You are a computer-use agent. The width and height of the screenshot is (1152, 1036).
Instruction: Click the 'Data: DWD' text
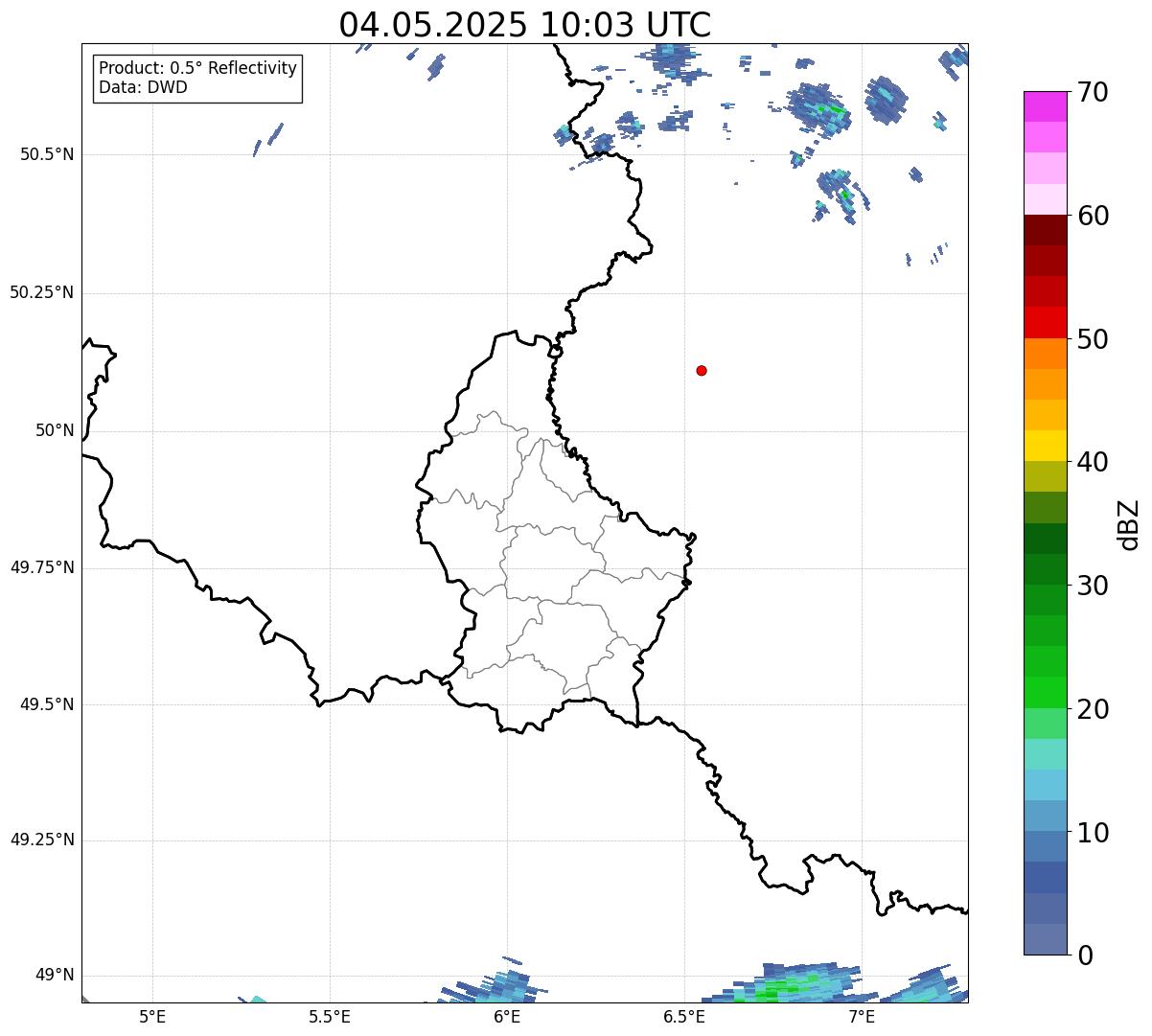[x=143, y=87]
